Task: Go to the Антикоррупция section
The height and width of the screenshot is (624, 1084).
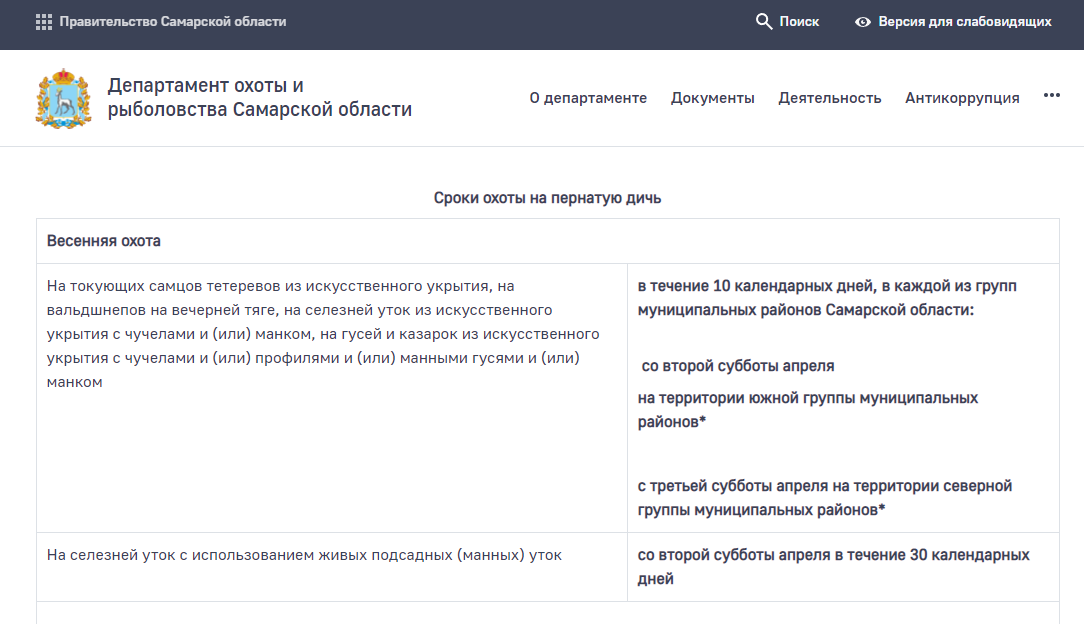Action: tap(962, 98)
